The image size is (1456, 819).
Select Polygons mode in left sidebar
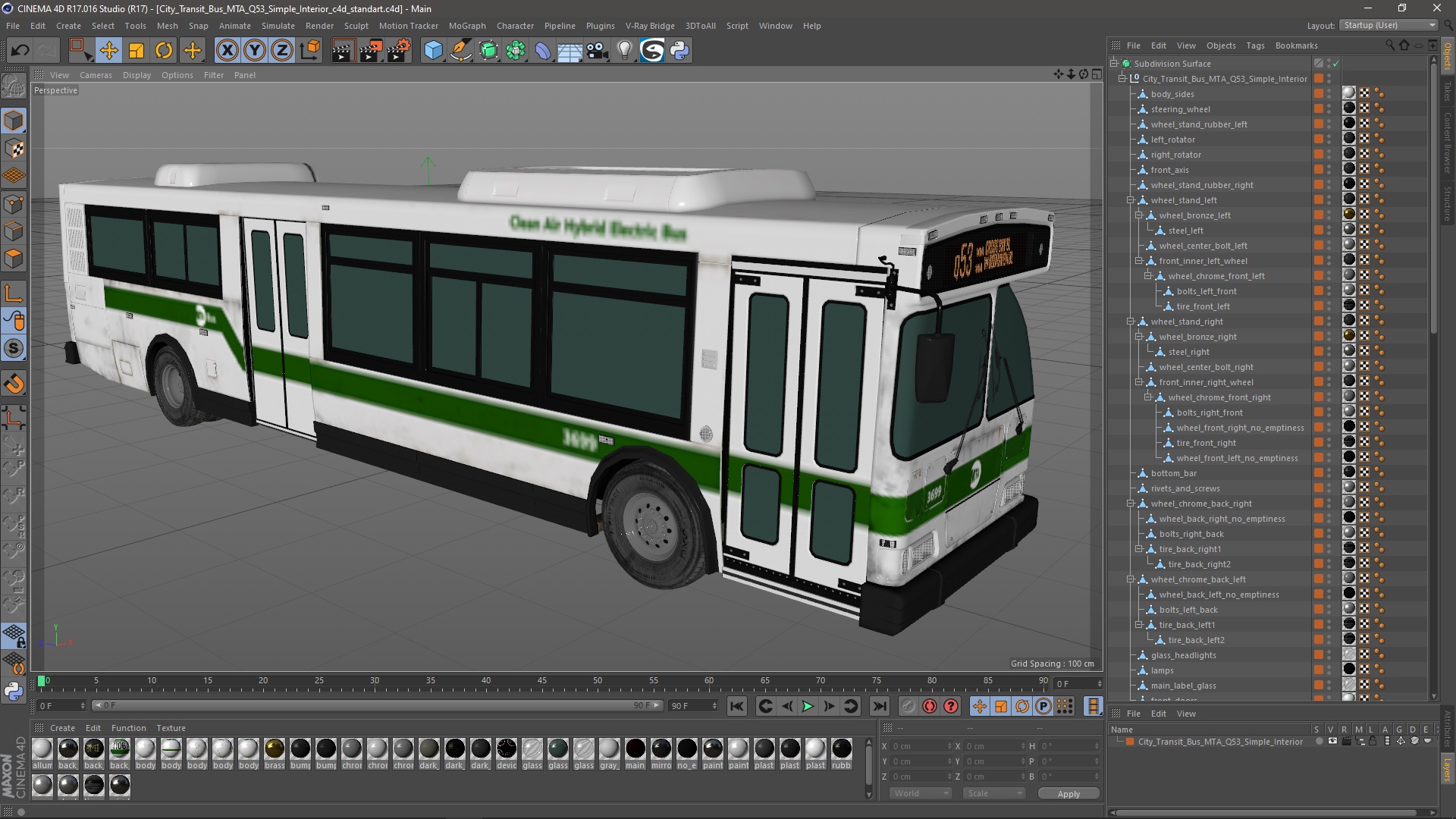coord(14,259)
